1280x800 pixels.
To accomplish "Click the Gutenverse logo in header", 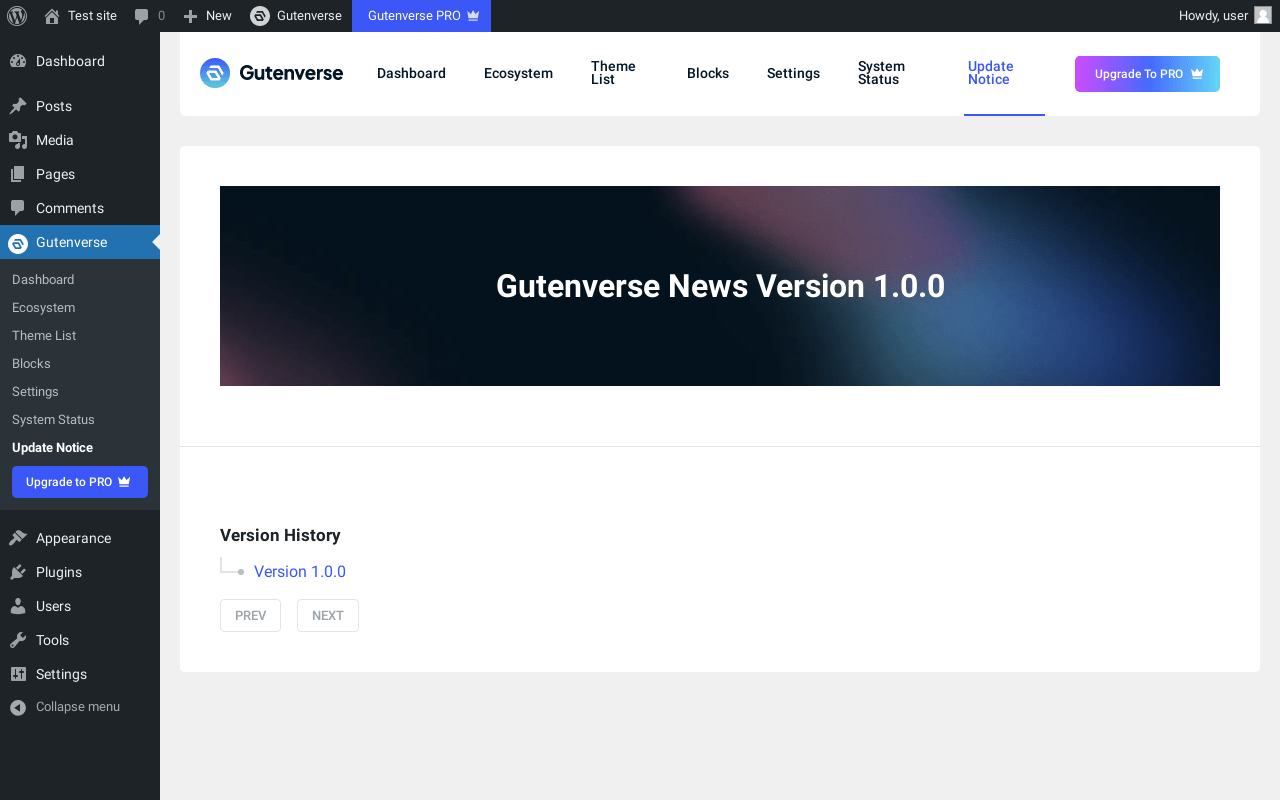I will pos(271,73).
